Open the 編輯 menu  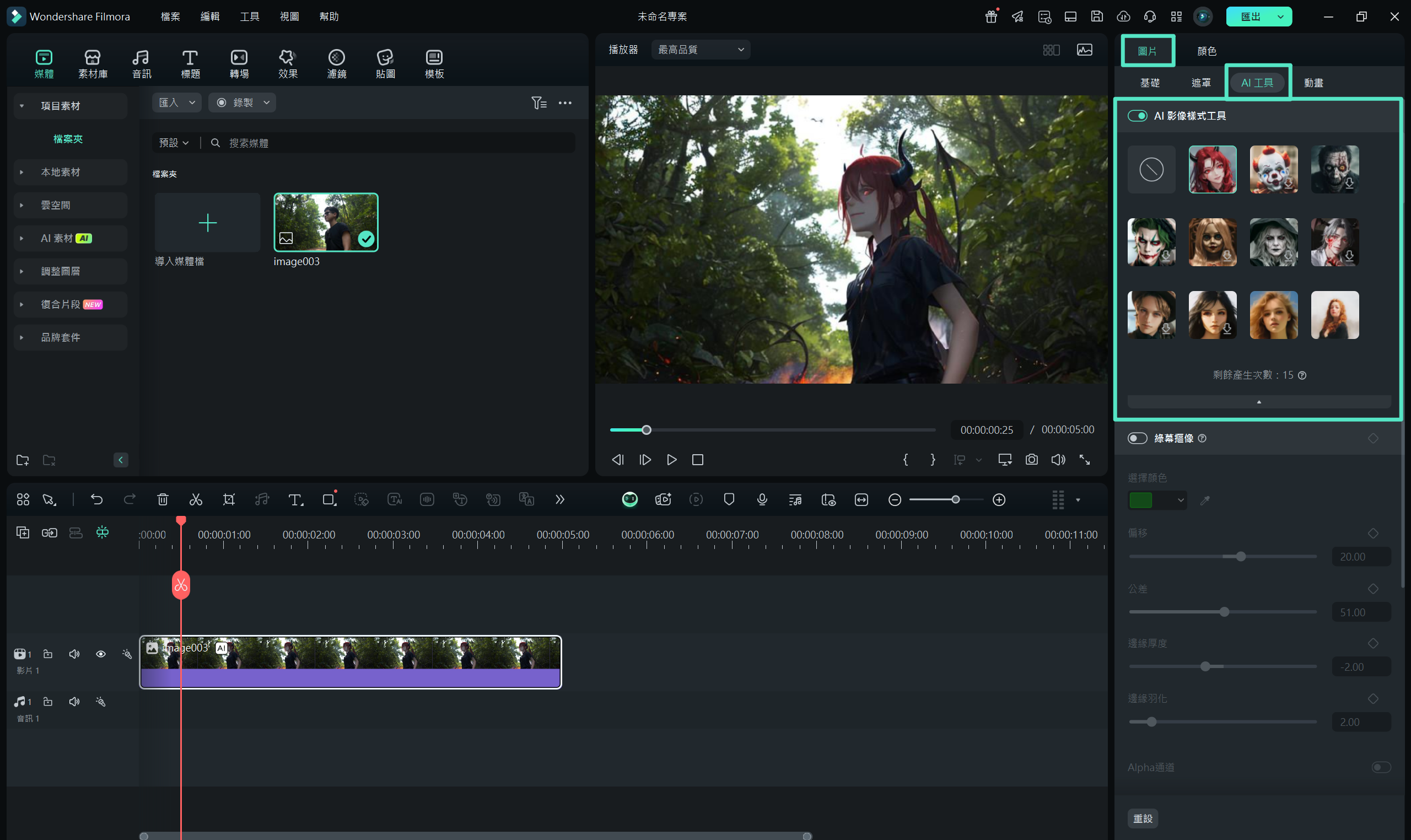click(210, 17)
